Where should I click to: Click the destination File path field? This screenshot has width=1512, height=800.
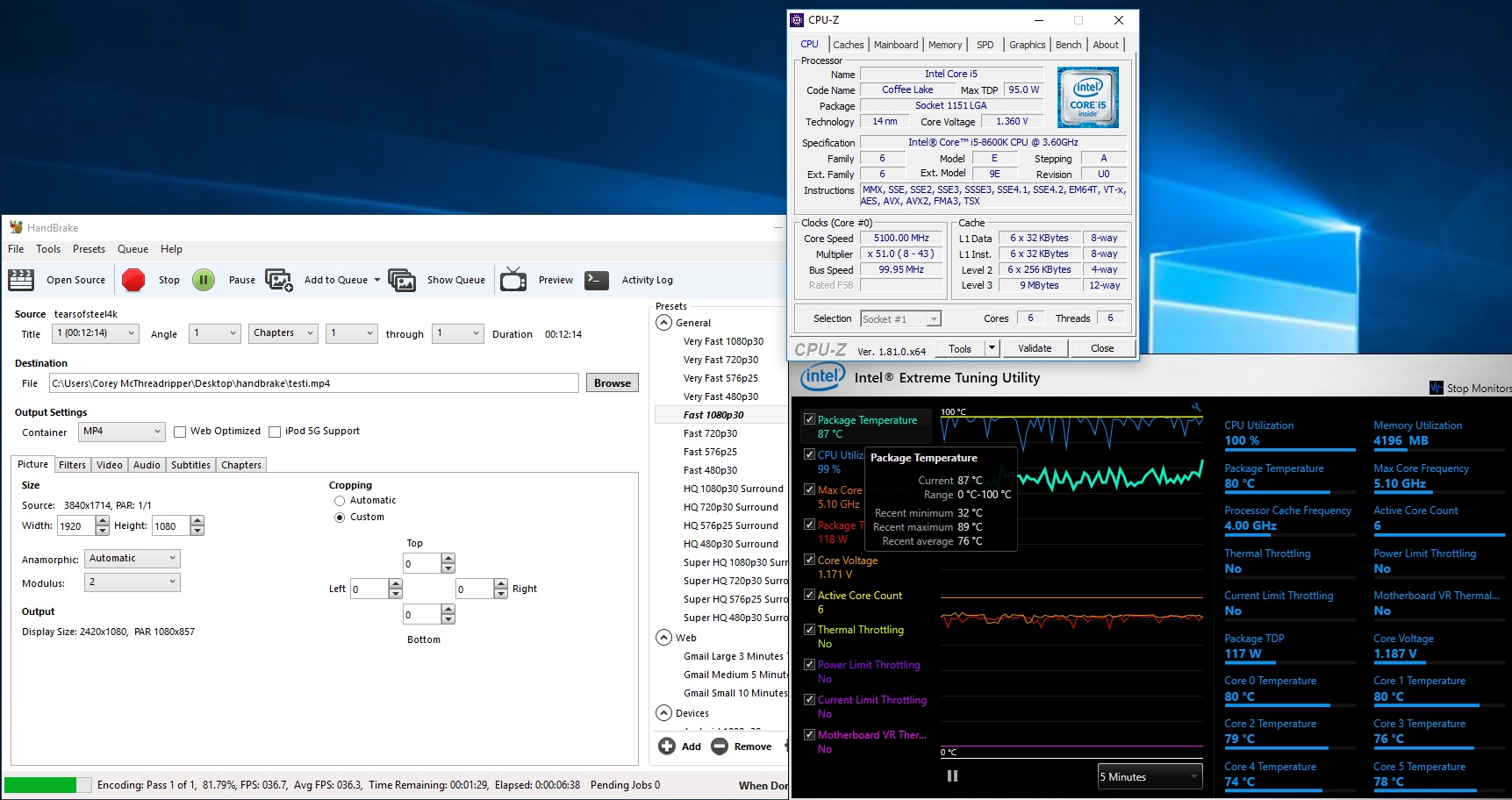[x=313, y=383]
